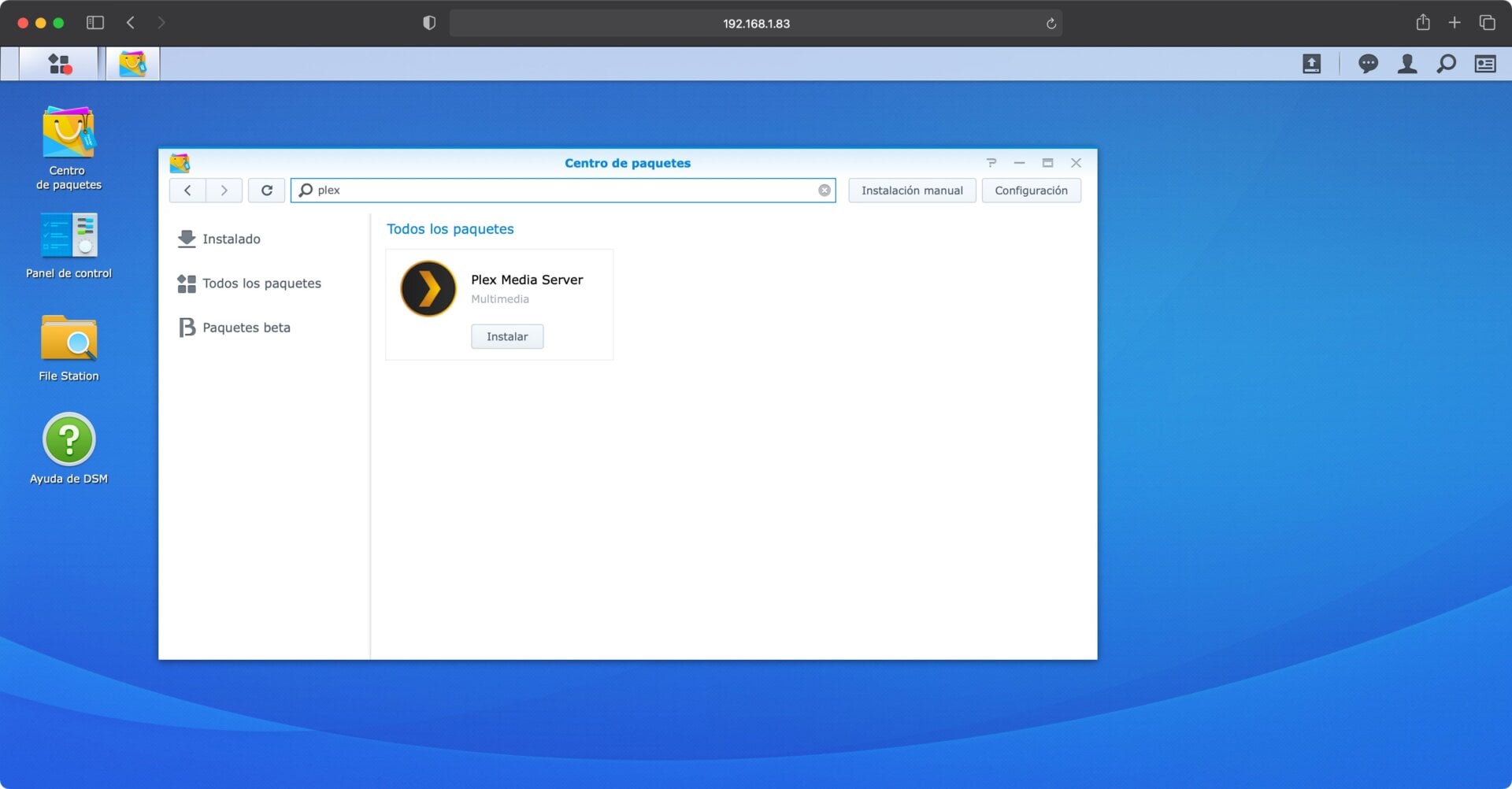Open the user account options icon
This screenshot has width=1512, height=789.
pos(1407,64)
